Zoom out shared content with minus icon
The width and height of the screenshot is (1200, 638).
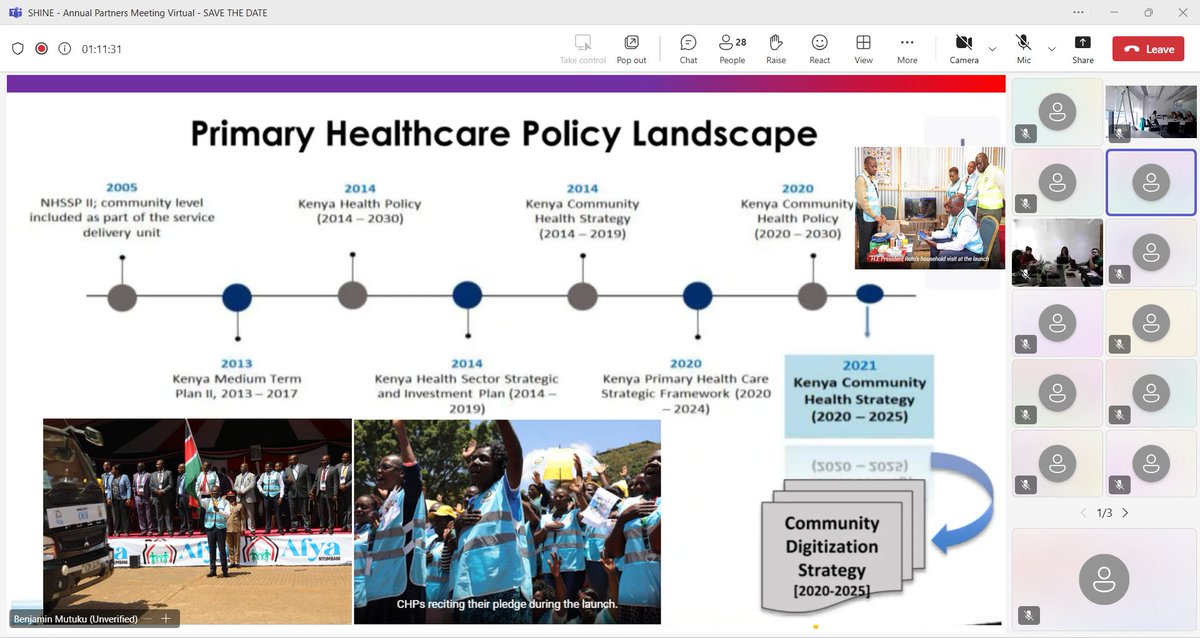coord(148,618)
